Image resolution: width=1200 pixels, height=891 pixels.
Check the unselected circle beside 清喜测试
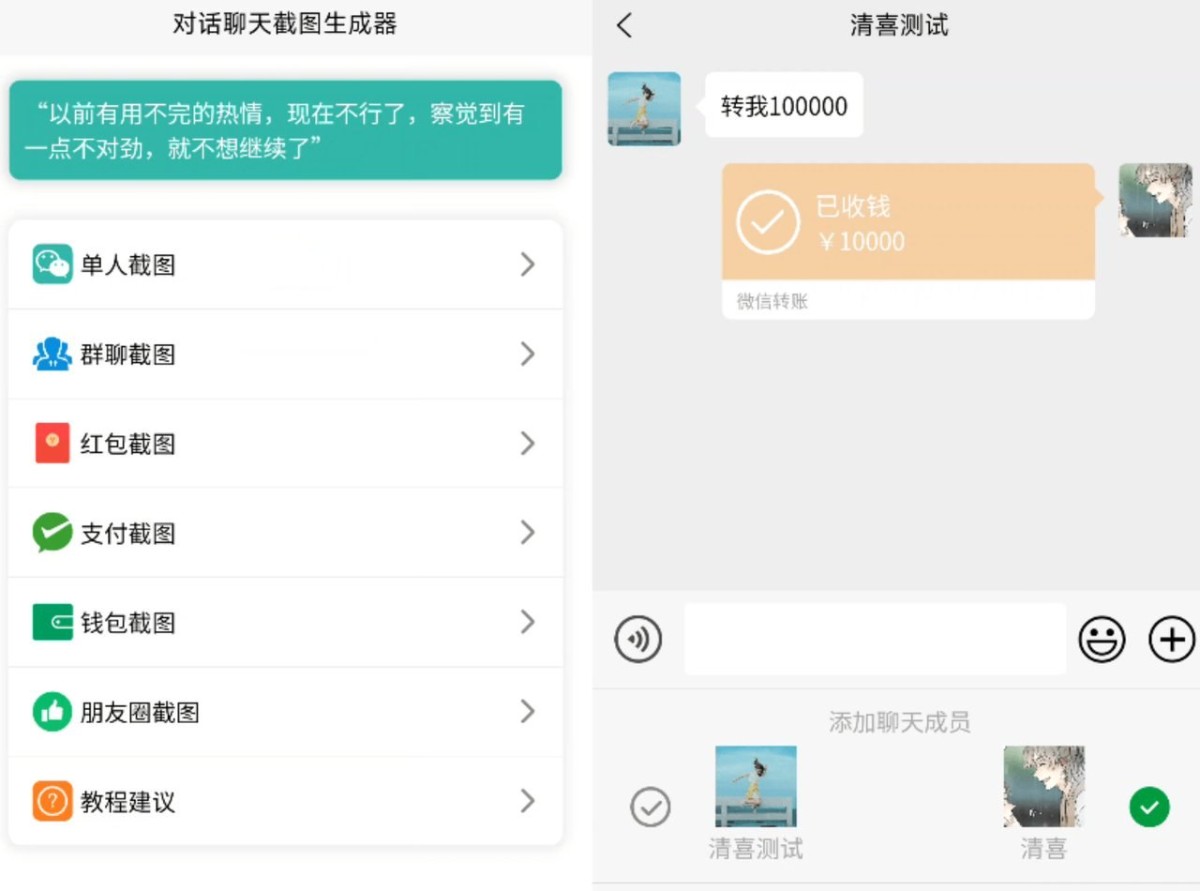click(x=650, y=807)
